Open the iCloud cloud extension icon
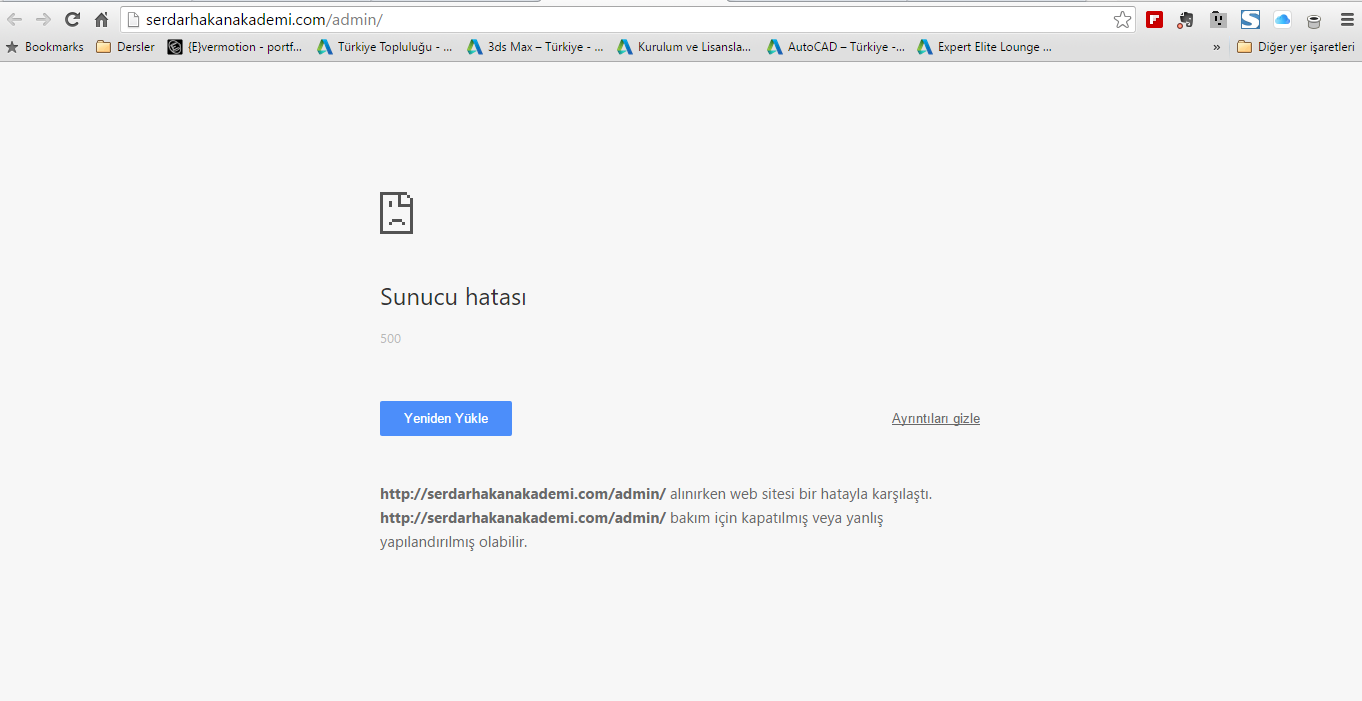The height and width of the screenshot is (701, 1362). (x=1282, y=19)
